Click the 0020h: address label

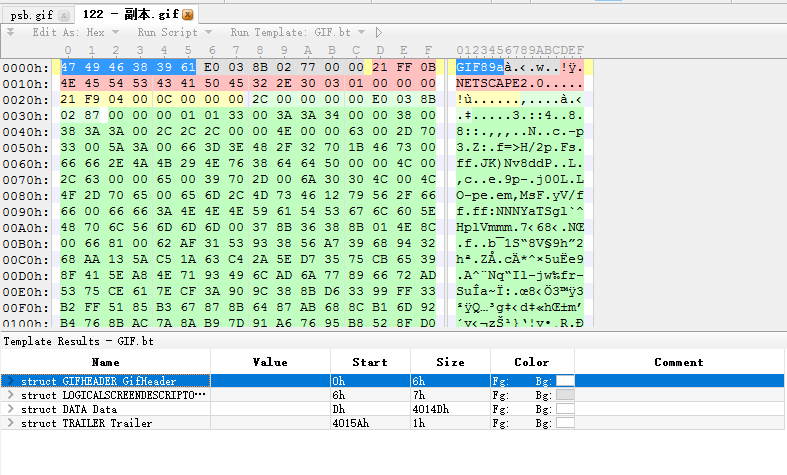tap(26, 100)
